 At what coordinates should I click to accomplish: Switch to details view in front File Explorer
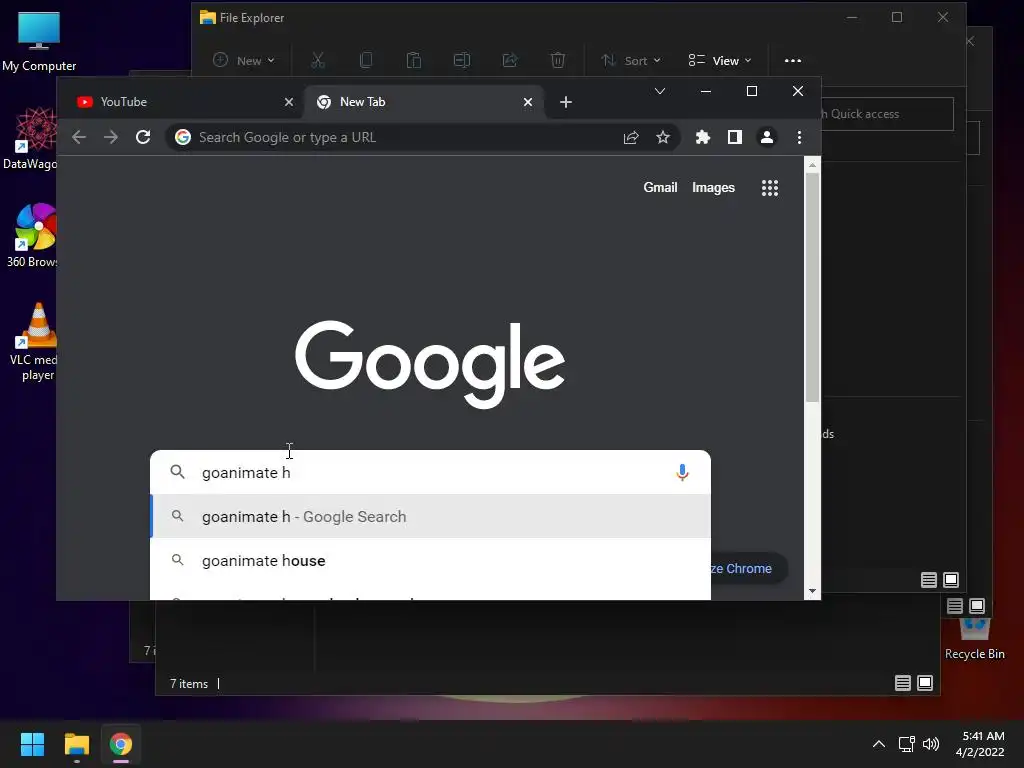[929, 580]
